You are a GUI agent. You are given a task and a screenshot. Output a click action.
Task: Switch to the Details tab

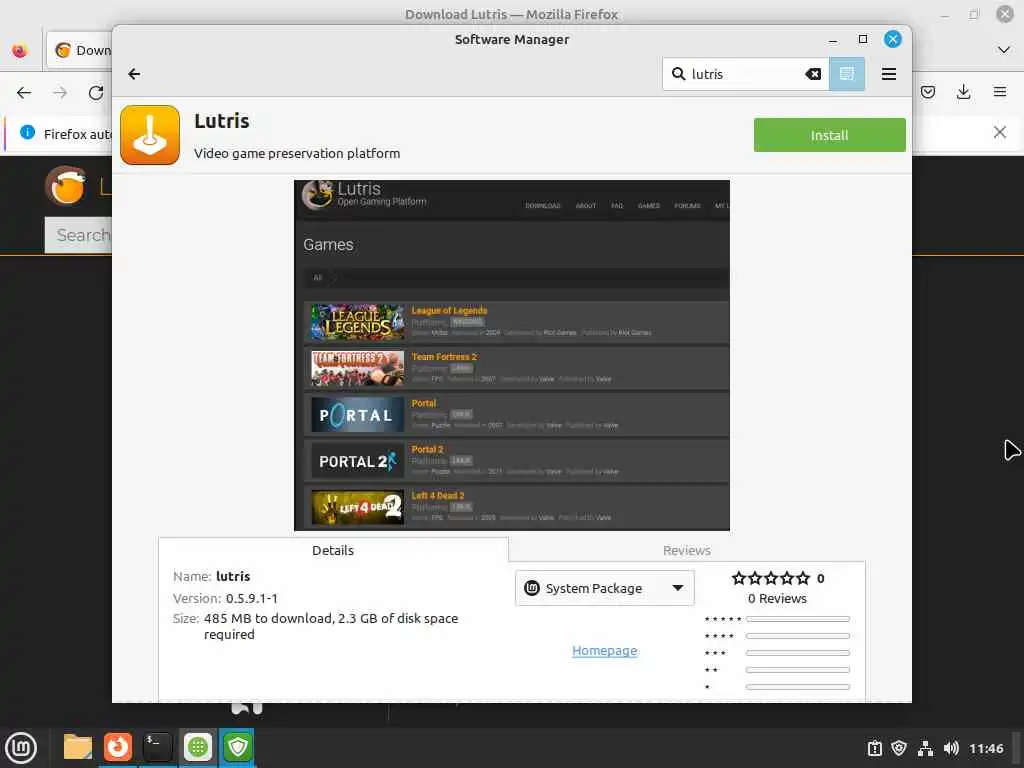point(333,550)
